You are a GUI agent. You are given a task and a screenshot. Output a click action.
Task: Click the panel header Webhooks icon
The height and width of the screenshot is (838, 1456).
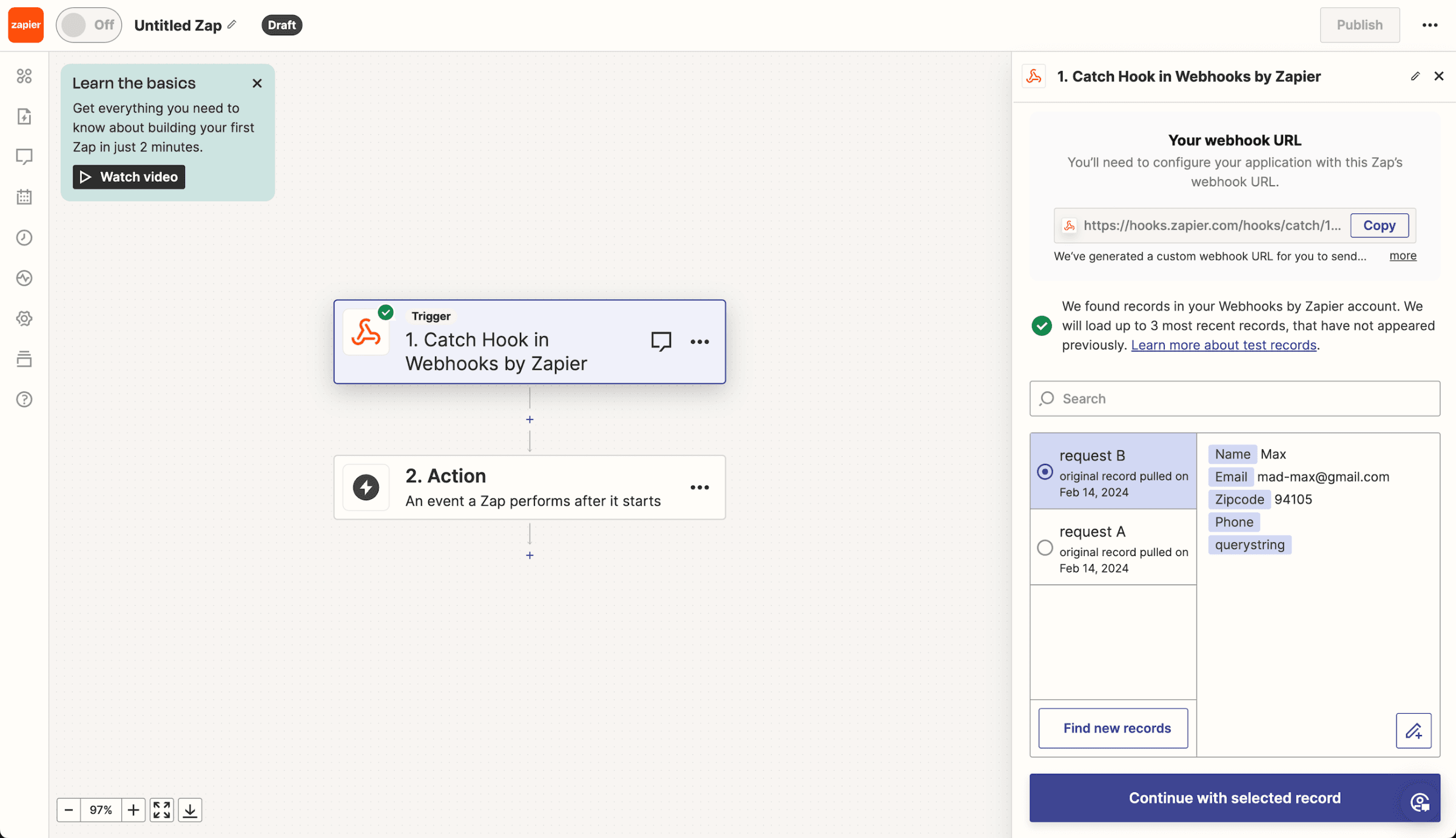coord(1034,76)
